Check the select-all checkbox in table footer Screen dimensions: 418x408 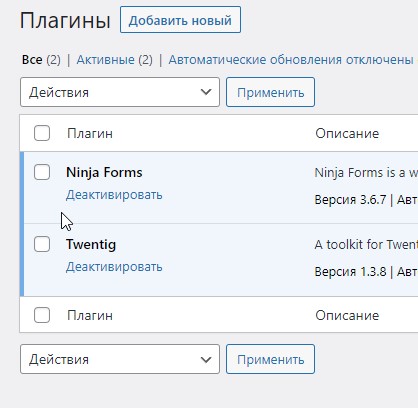click(x=42, y=315)
